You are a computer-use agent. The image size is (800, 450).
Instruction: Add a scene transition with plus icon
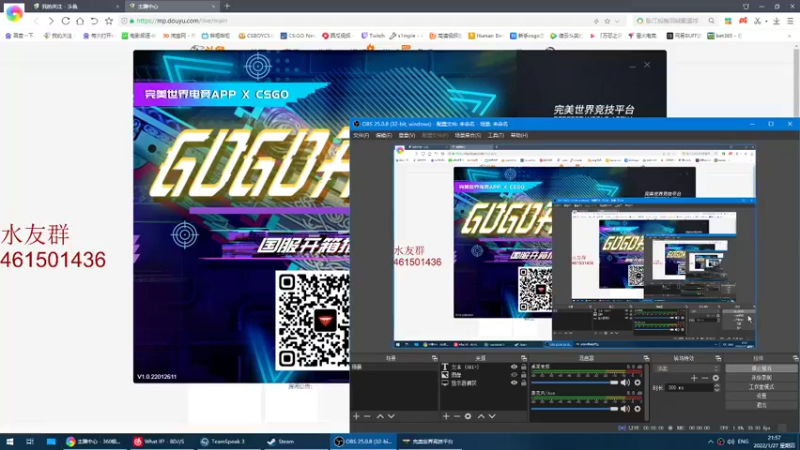click(694, 378)
